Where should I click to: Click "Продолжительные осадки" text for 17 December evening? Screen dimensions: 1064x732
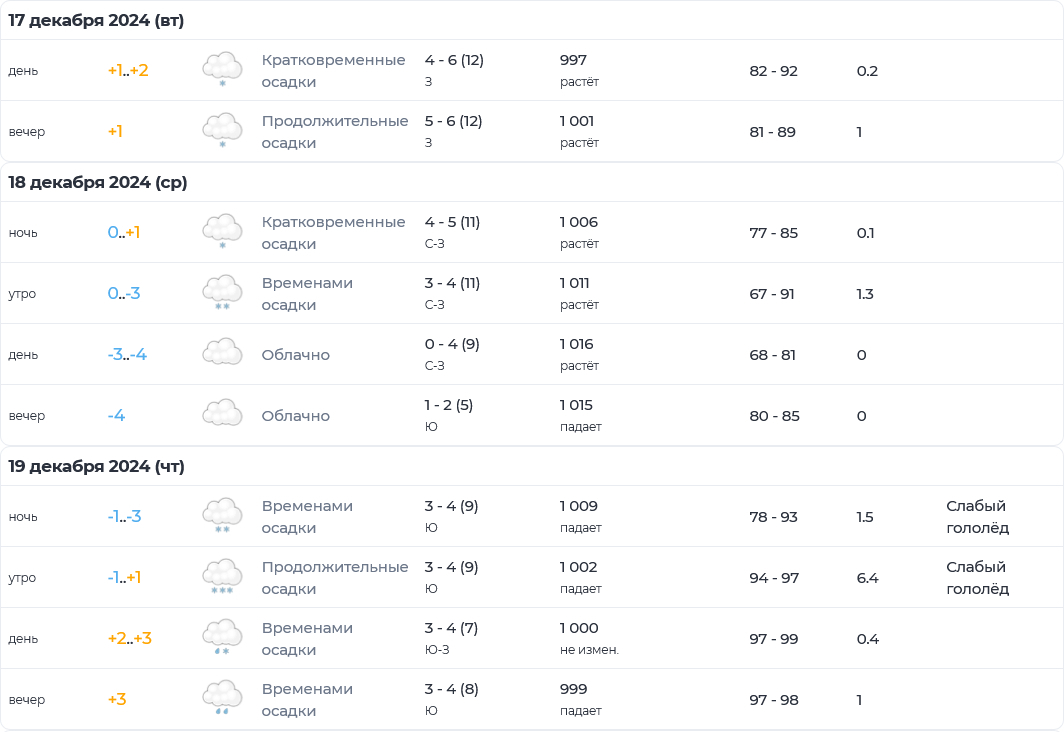(335, 132)
